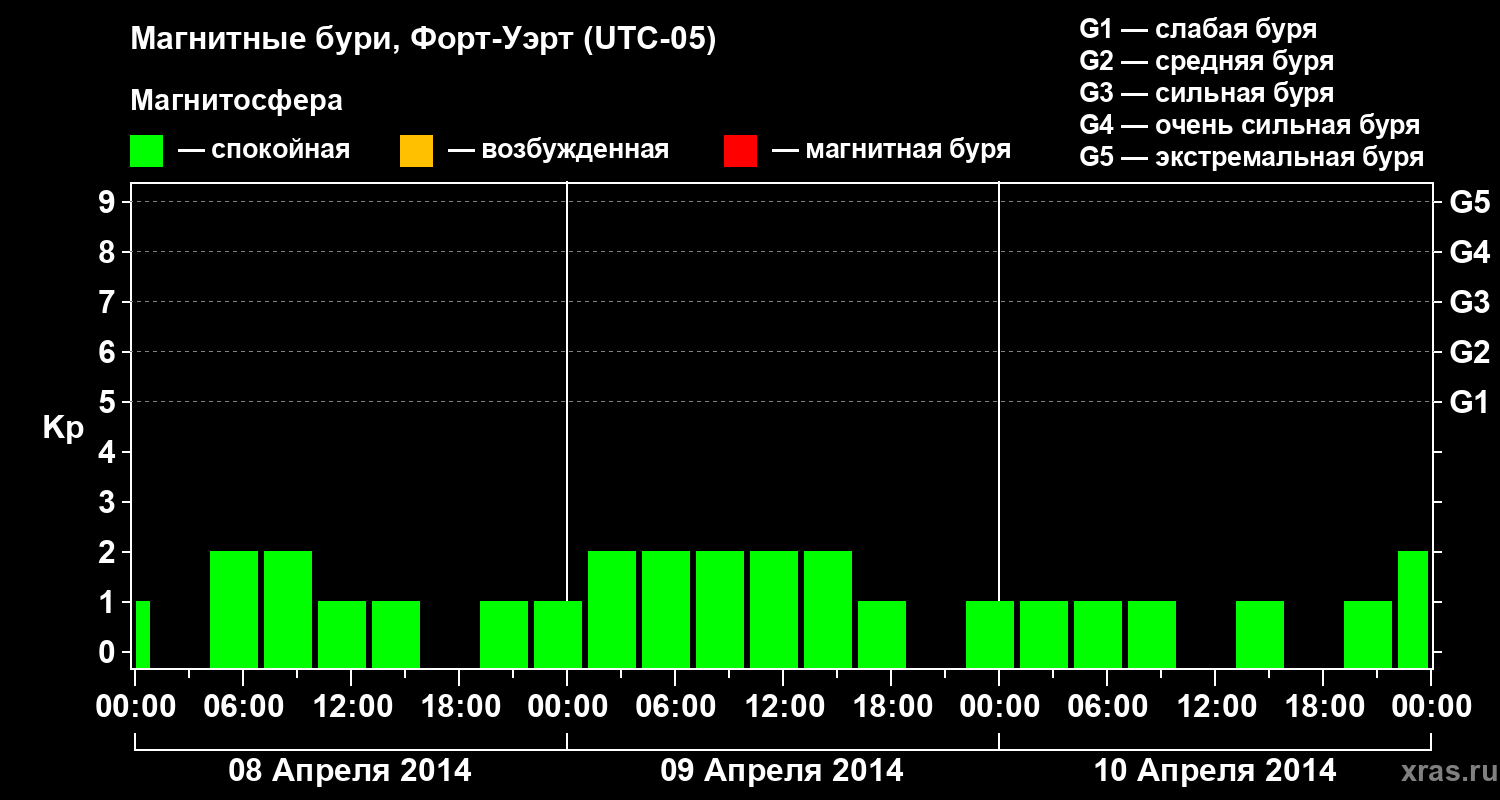
Task: Click the 'G5' label on the right axis
Action: coord(1469,202)
